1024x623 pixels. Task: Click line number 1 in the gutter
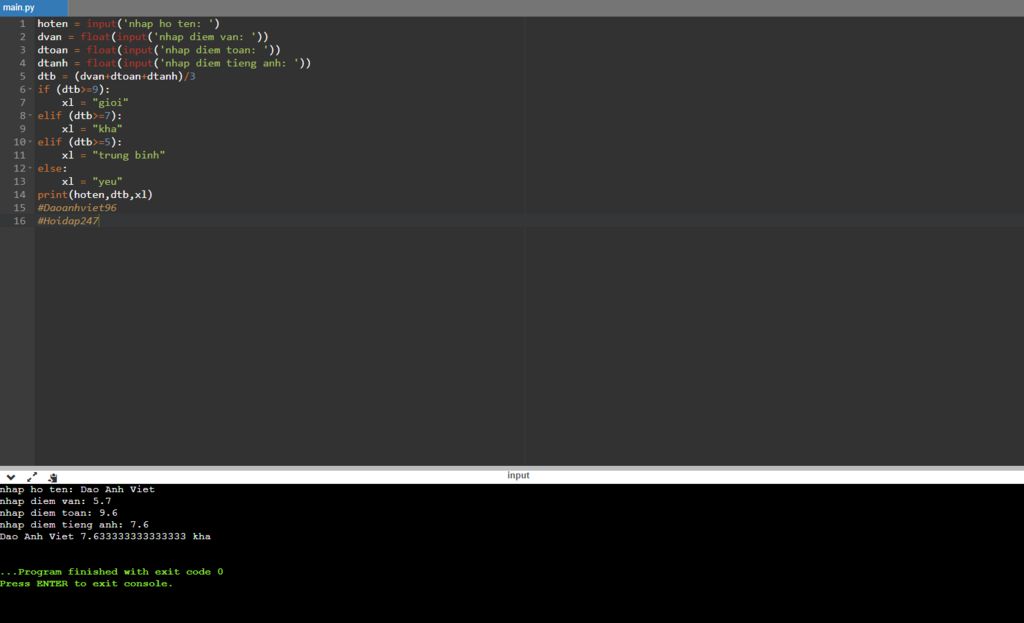pos(22,23)
